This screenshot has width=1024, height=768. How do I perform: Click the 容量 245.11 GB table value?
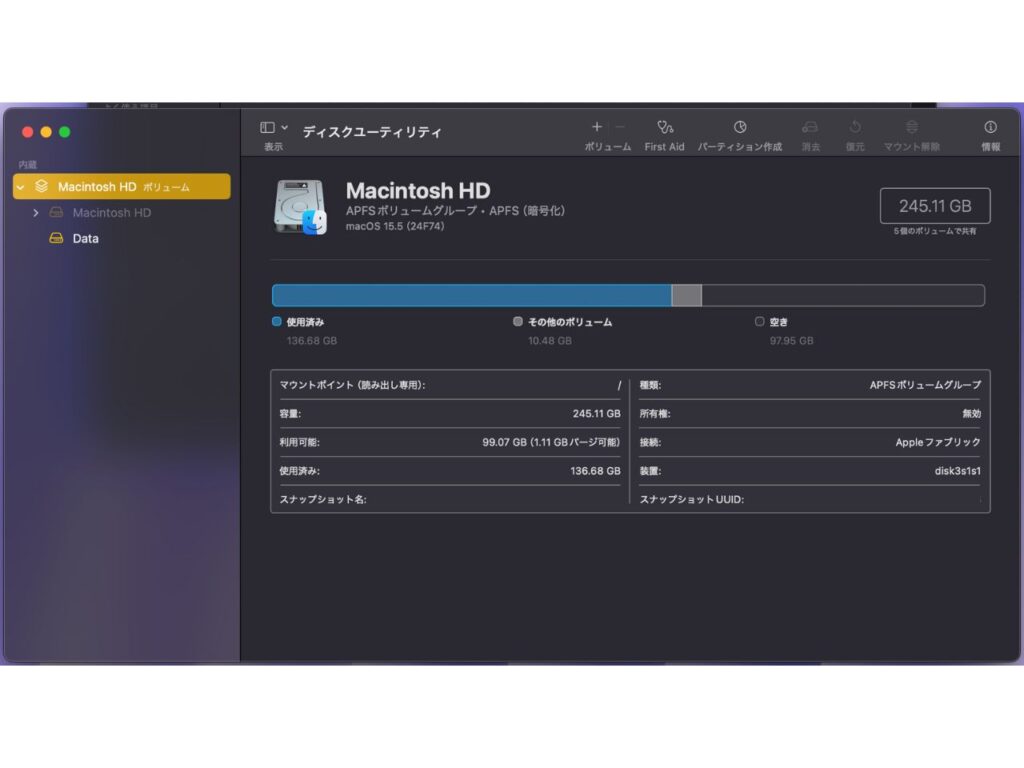[x=597, y=414]
